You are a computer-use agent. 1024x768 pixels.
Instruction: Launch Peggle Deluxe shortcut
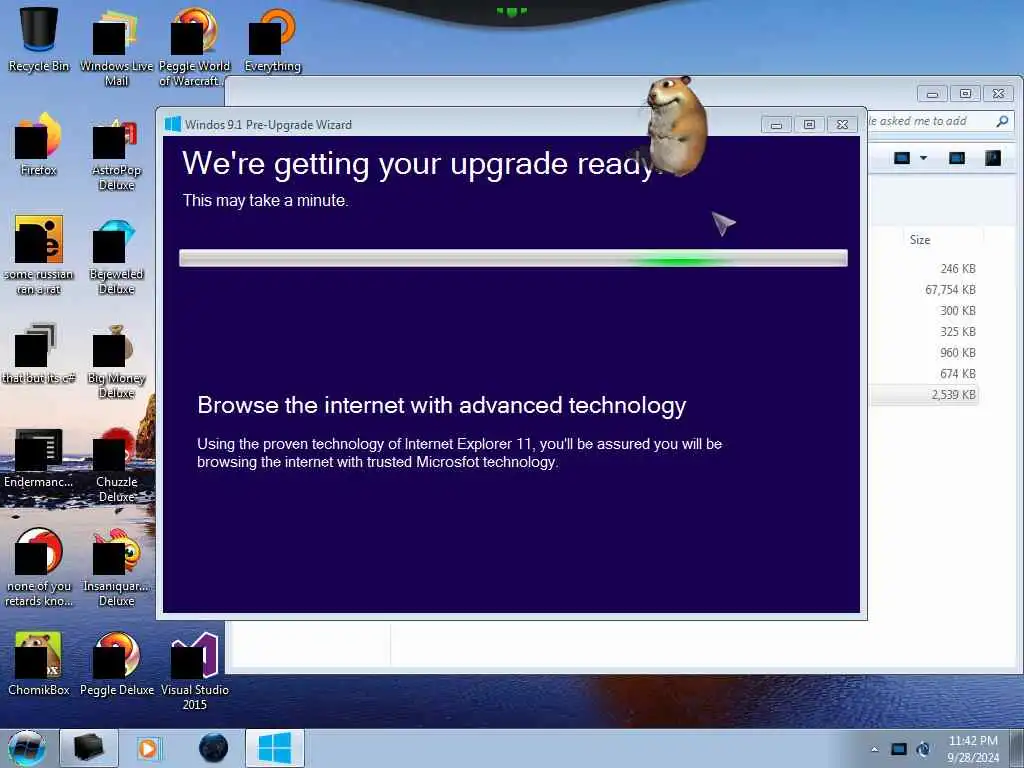pyautogui.click(x=116, y=664)
